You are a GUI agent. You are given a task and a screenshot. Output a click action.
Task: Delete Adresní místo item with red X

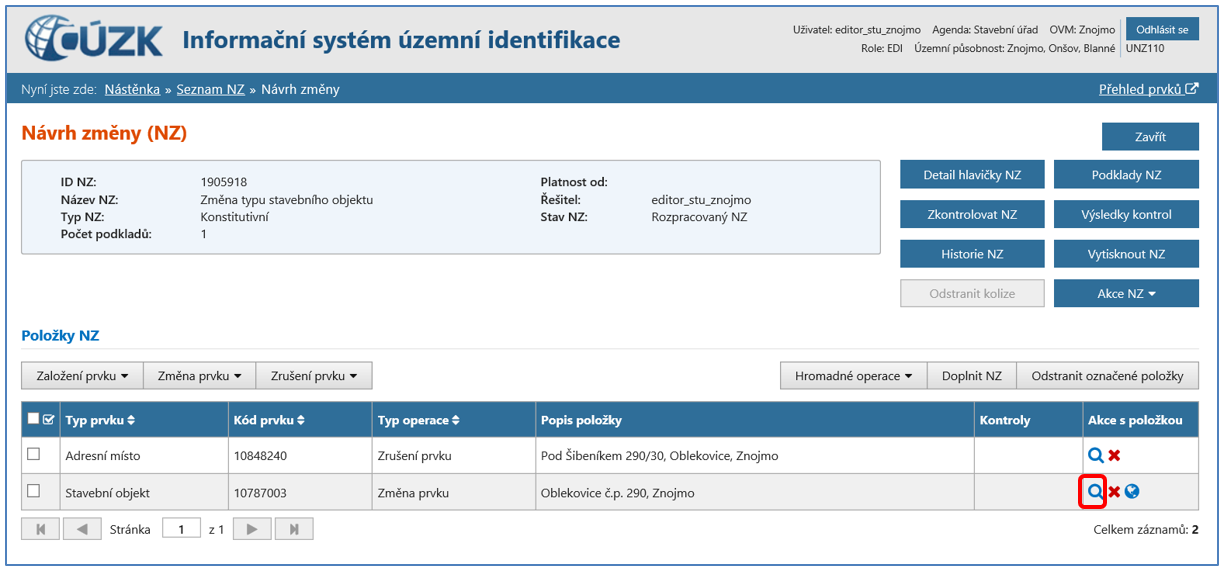[x=1114, y=455]
